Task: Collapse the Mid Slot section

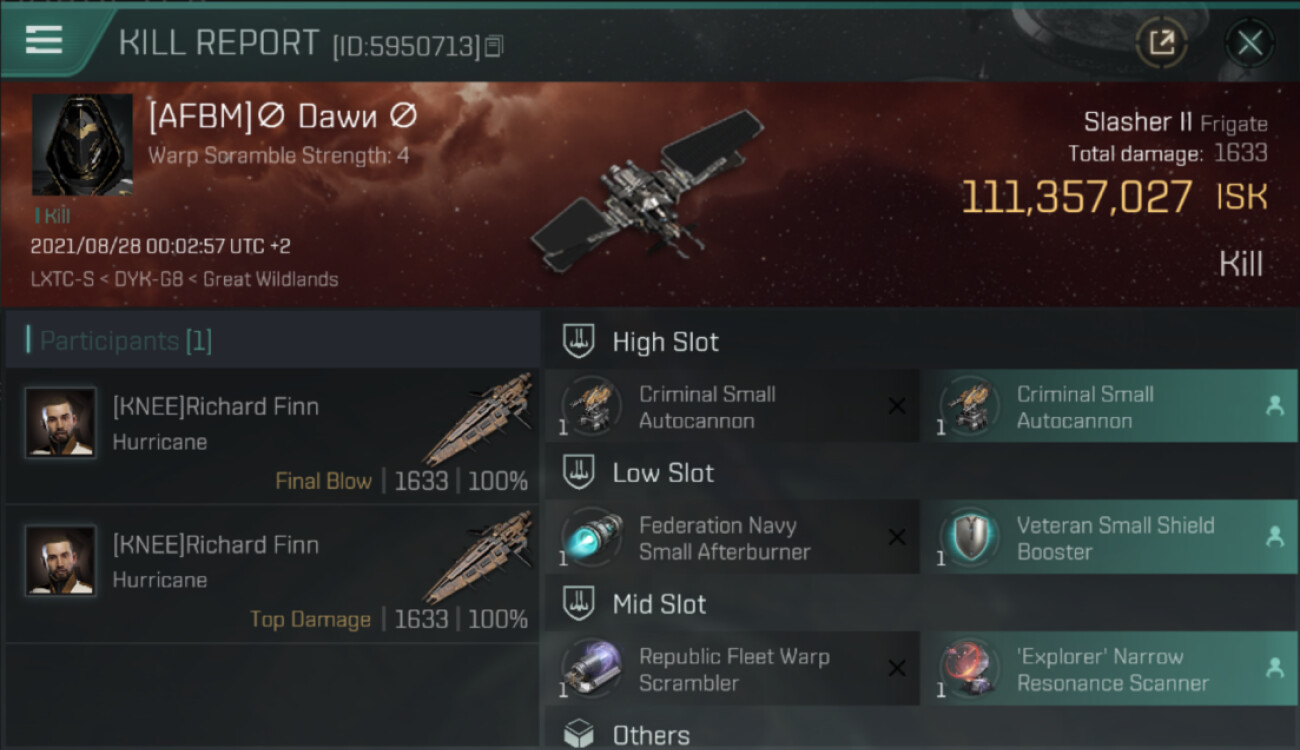Action: coord(579,603)
